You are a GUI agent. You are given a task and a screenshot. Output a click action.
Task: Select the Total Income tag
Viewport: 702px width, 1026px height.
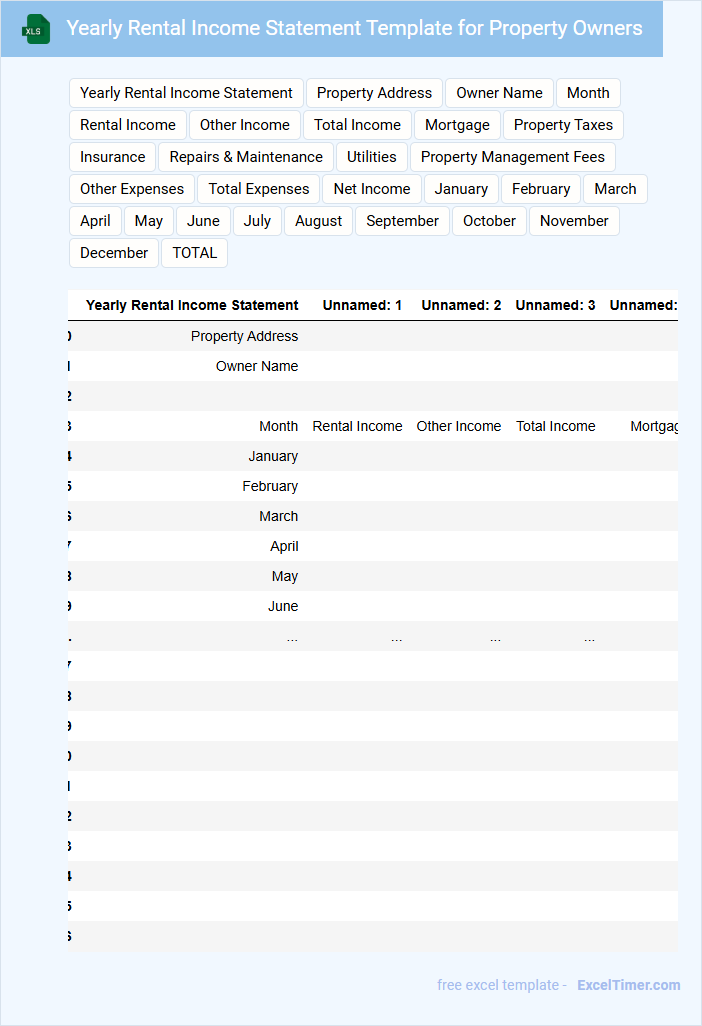click(x=357, y=125)
